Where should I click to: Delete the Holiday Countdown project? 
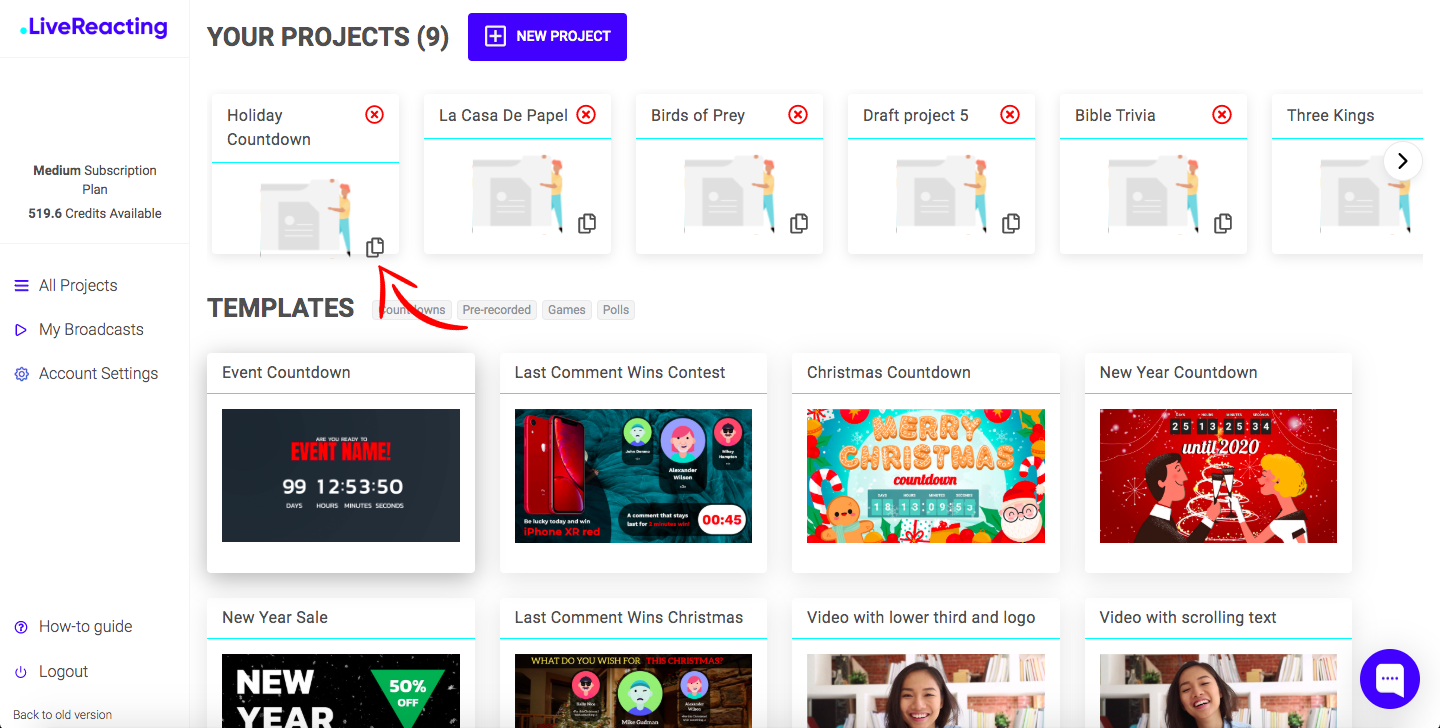[374, 115]
